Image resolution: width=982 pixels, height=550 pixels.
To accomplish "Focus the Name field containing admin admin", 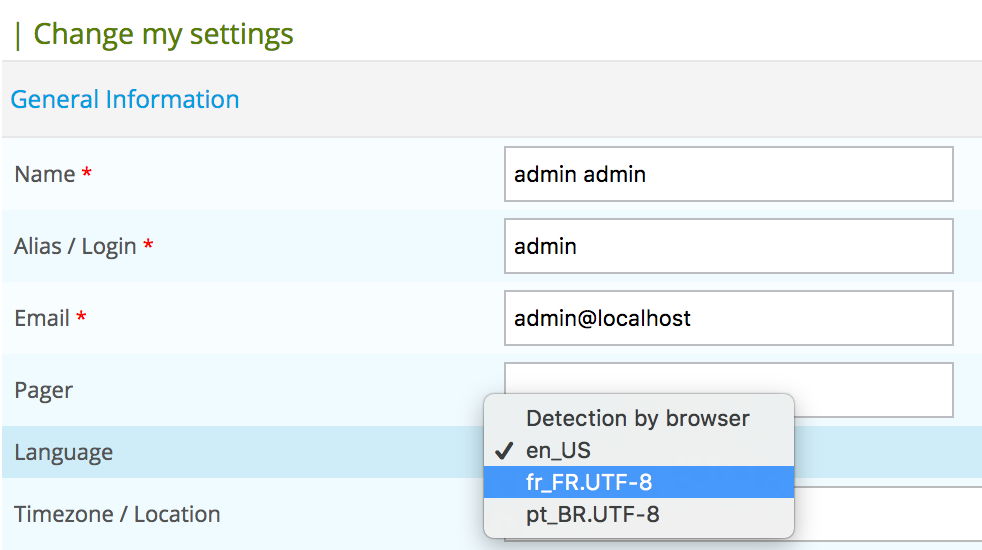I will 728,174.
